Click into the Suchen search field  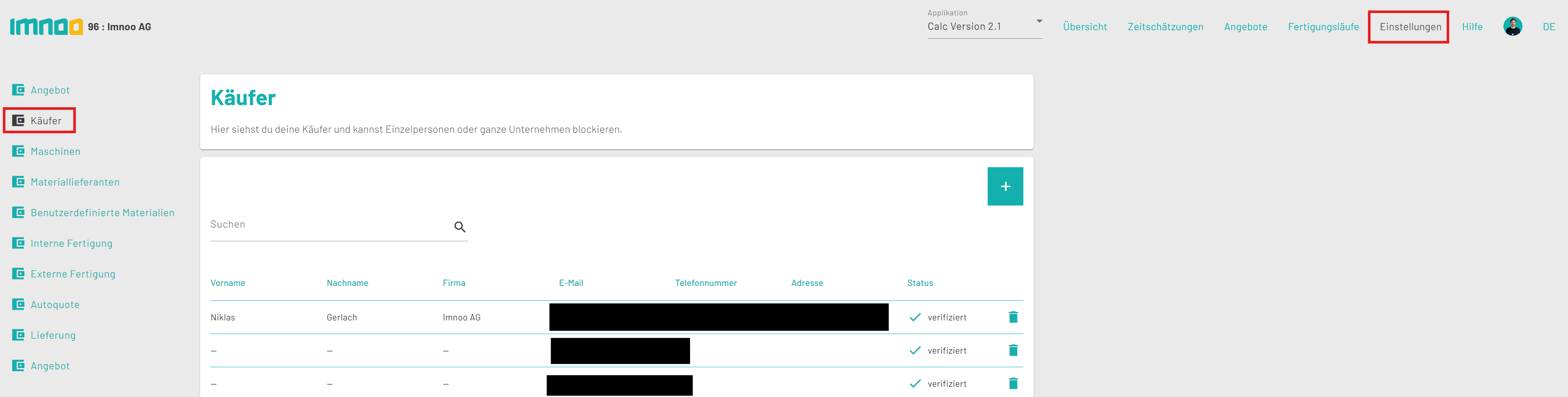[329, 225]
